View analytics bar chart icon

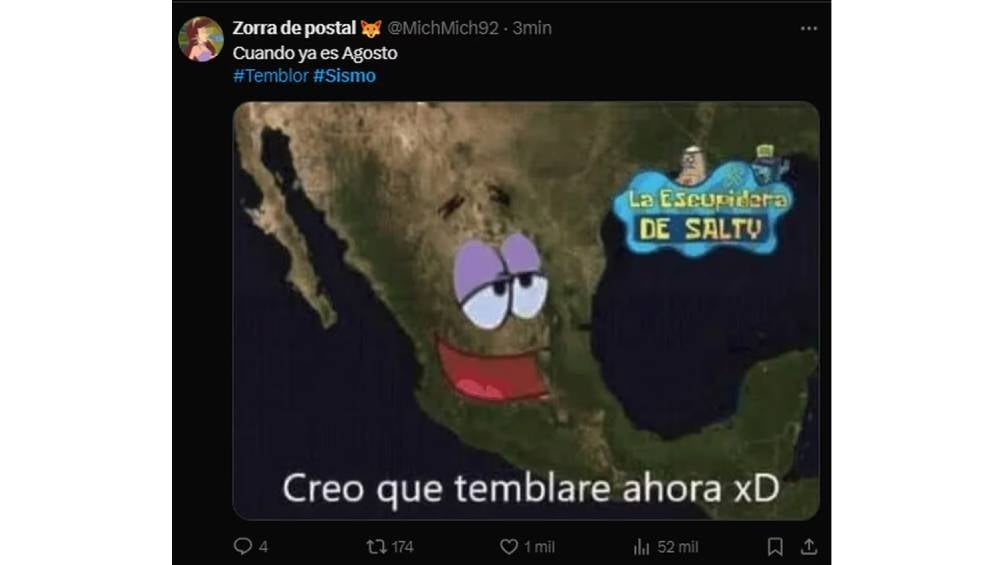pyautogui.click(x=641, y=546)
